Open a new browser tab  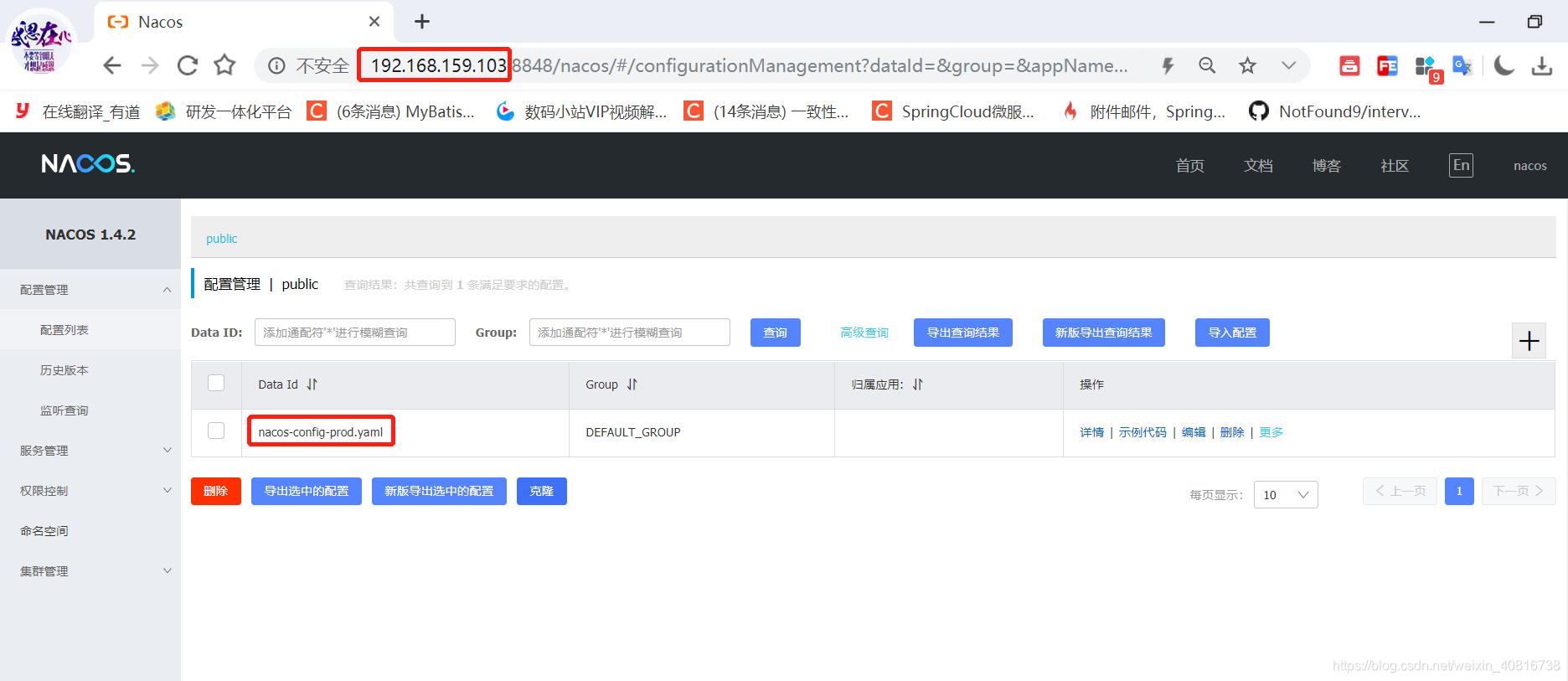click(x=422, y=22)
